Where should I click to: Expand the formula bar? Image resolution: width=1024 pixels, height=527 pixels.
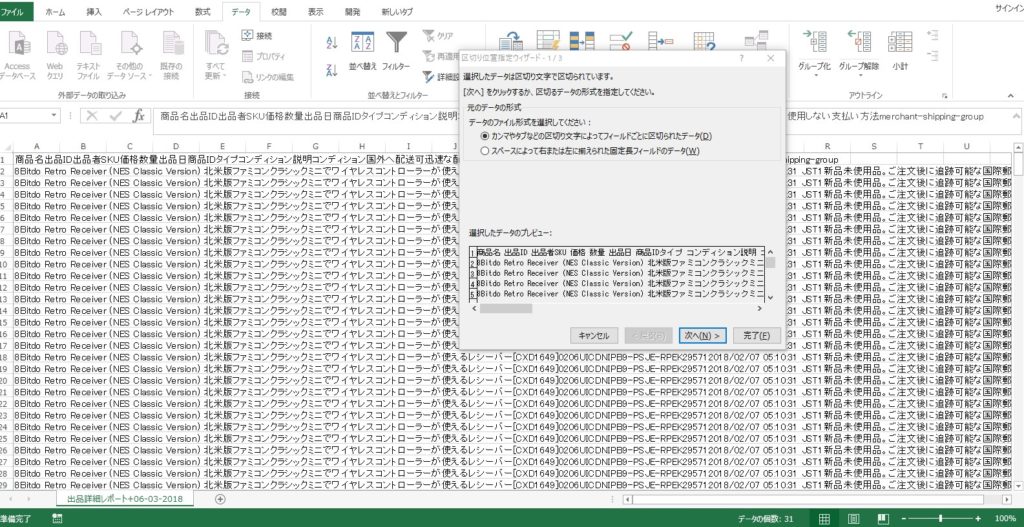point(1016,116)
